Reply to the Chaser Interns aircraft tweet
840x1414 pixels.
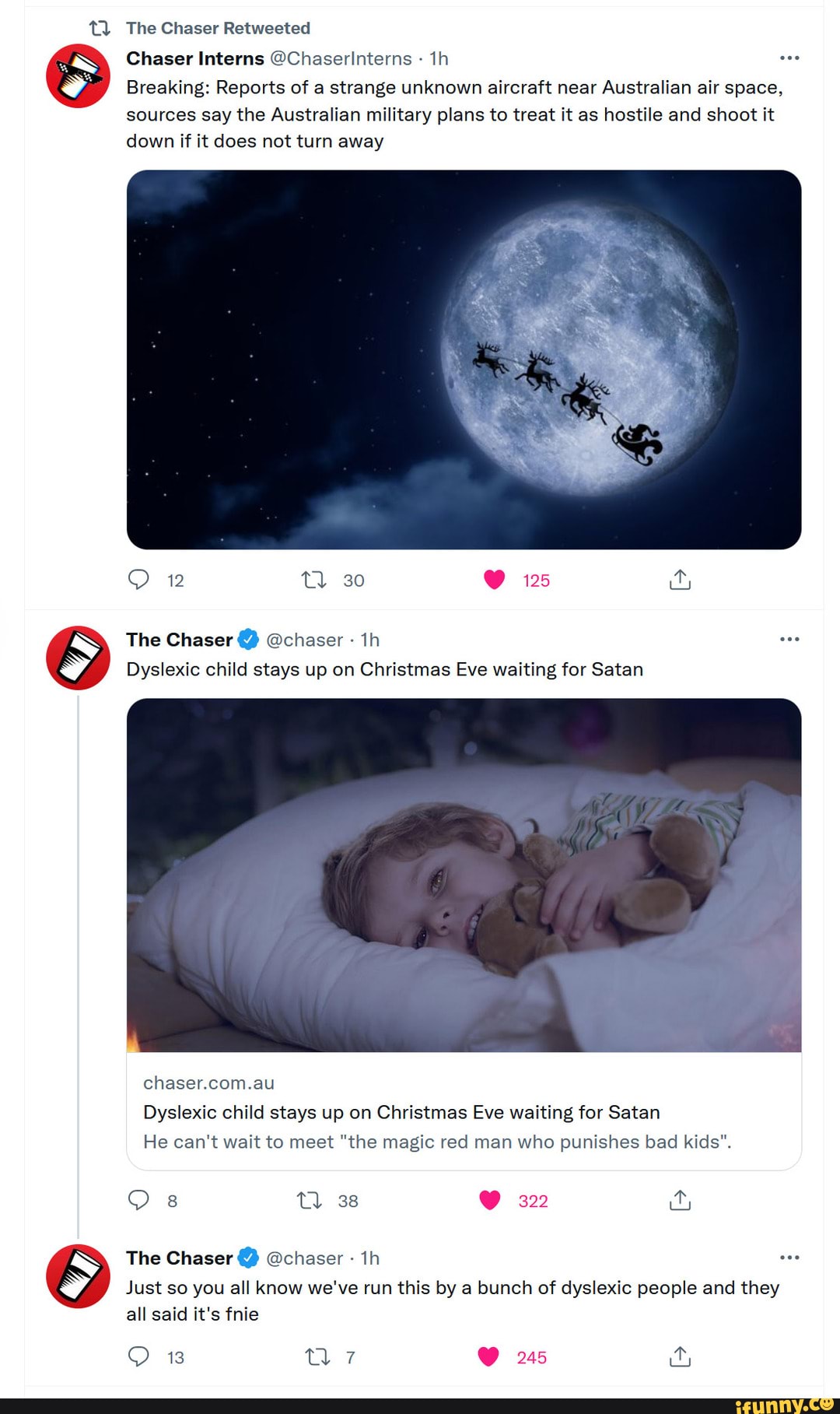pos(138,580)
